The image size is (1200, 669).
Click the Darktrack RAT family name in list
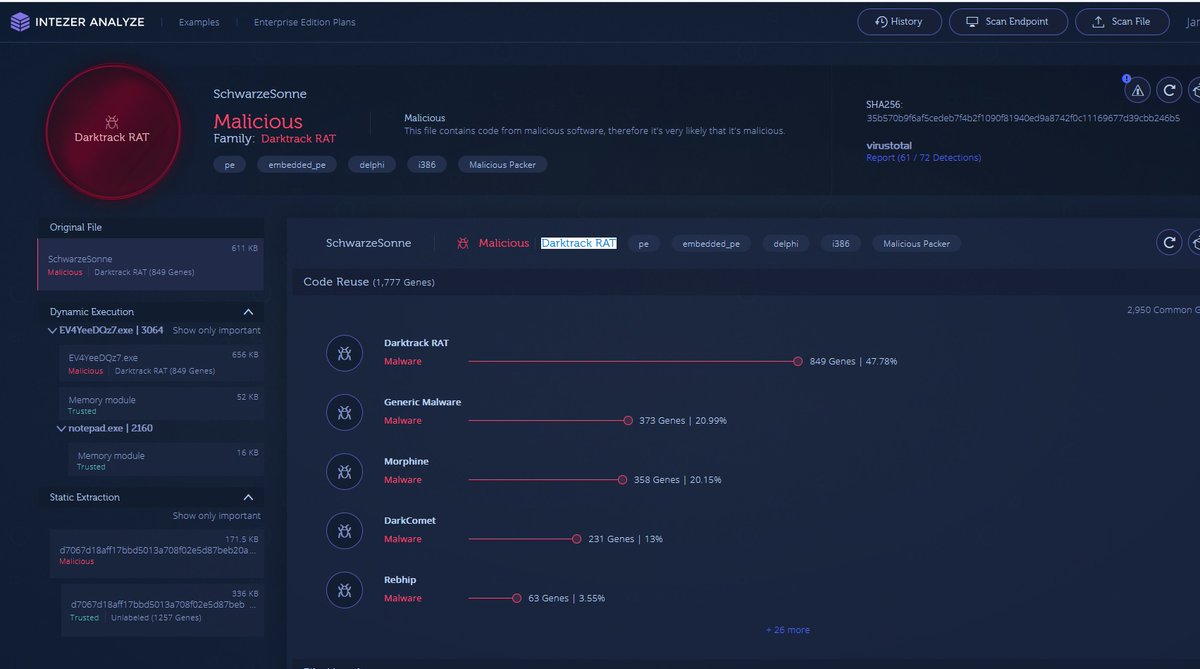tap(416, 343)
